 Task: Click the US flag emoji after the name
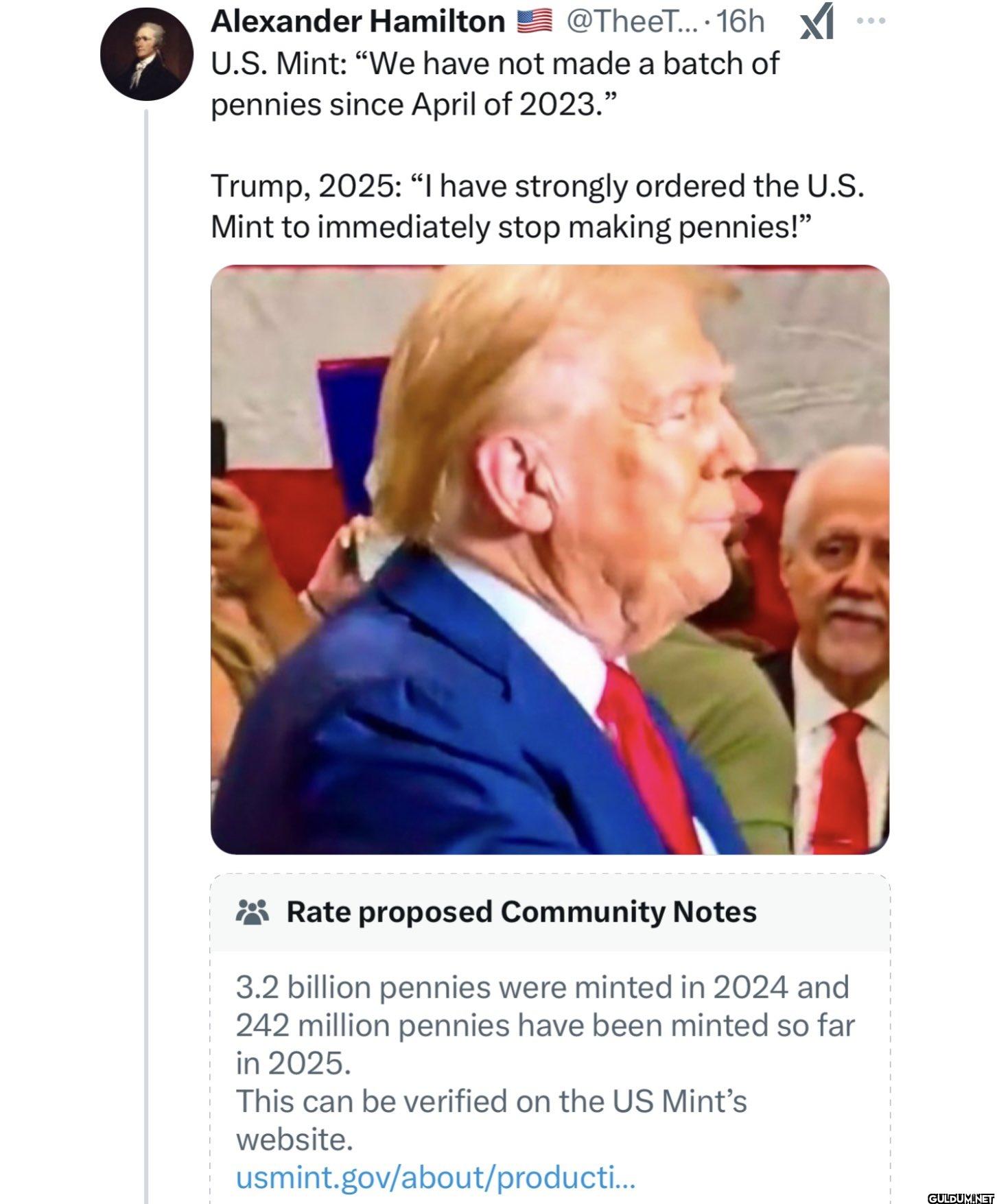[x=534, y=22]
